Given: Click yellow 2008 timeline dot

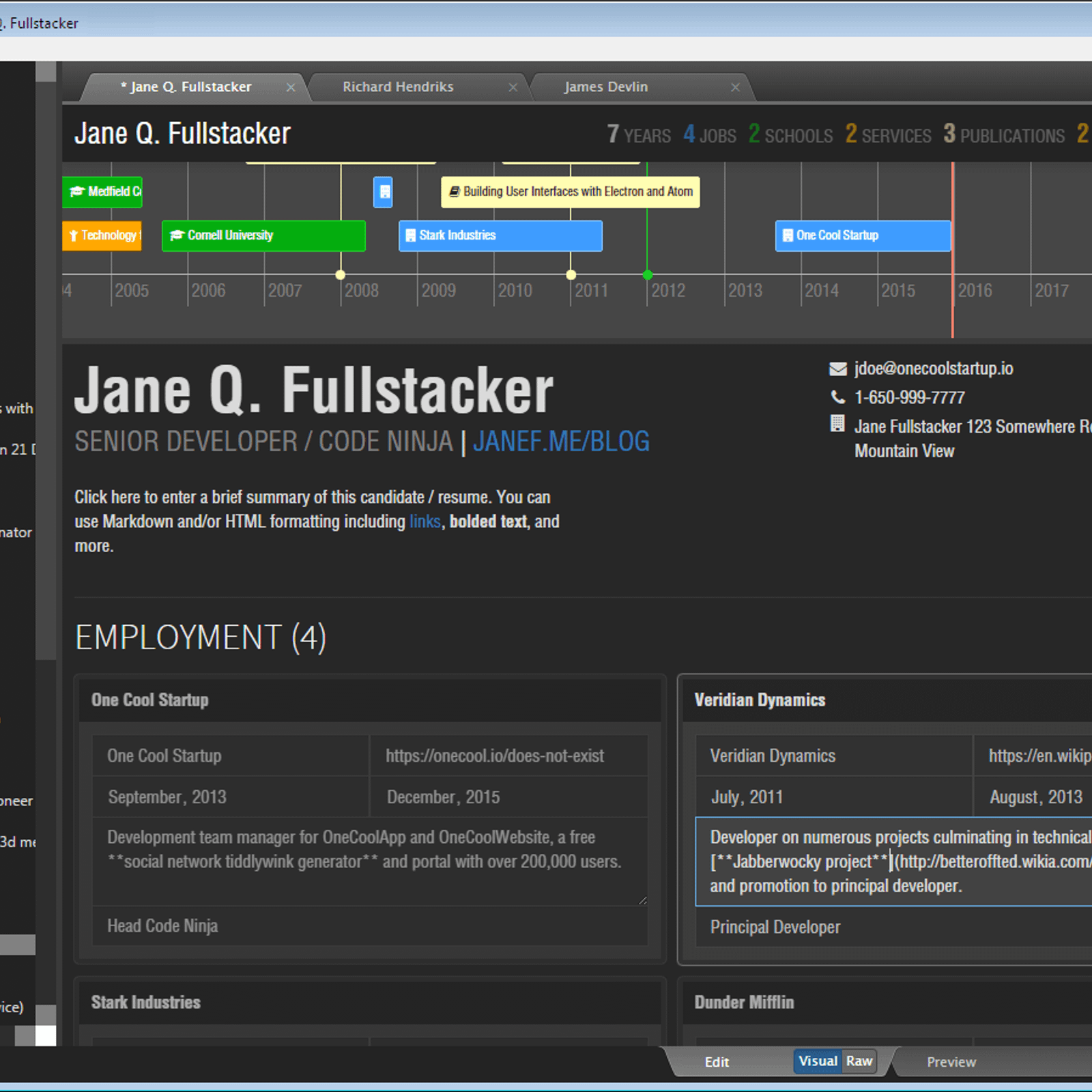Looking at the screenshot, I should (x=341, y=275).
